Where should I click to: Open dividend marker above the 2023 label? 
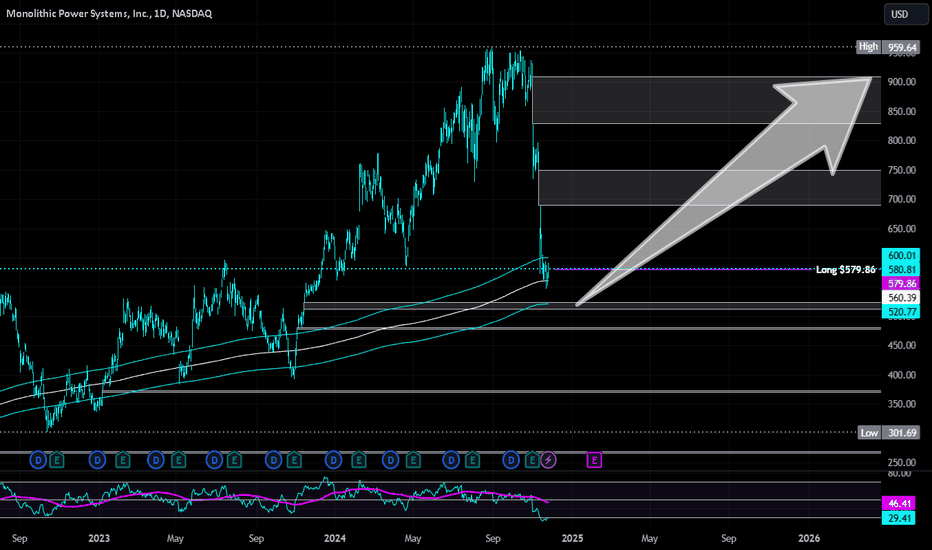97,460
